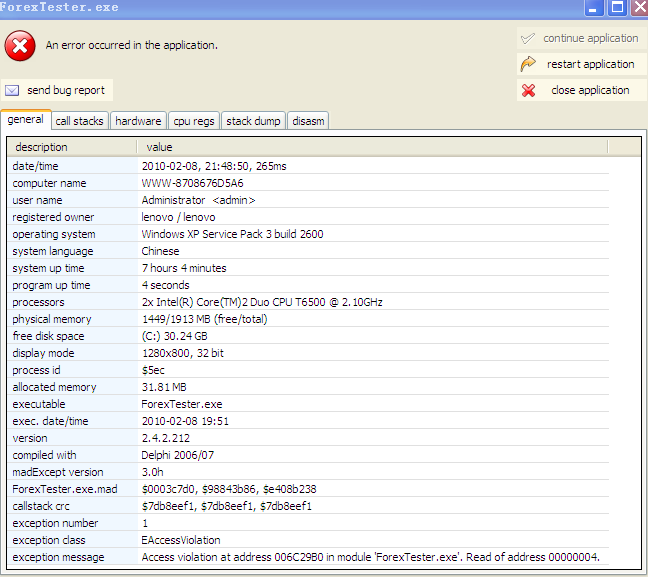Screen dimensions: 648x577
Task: Click the envelope icon for bug report
Action: [x=12, y=90]
